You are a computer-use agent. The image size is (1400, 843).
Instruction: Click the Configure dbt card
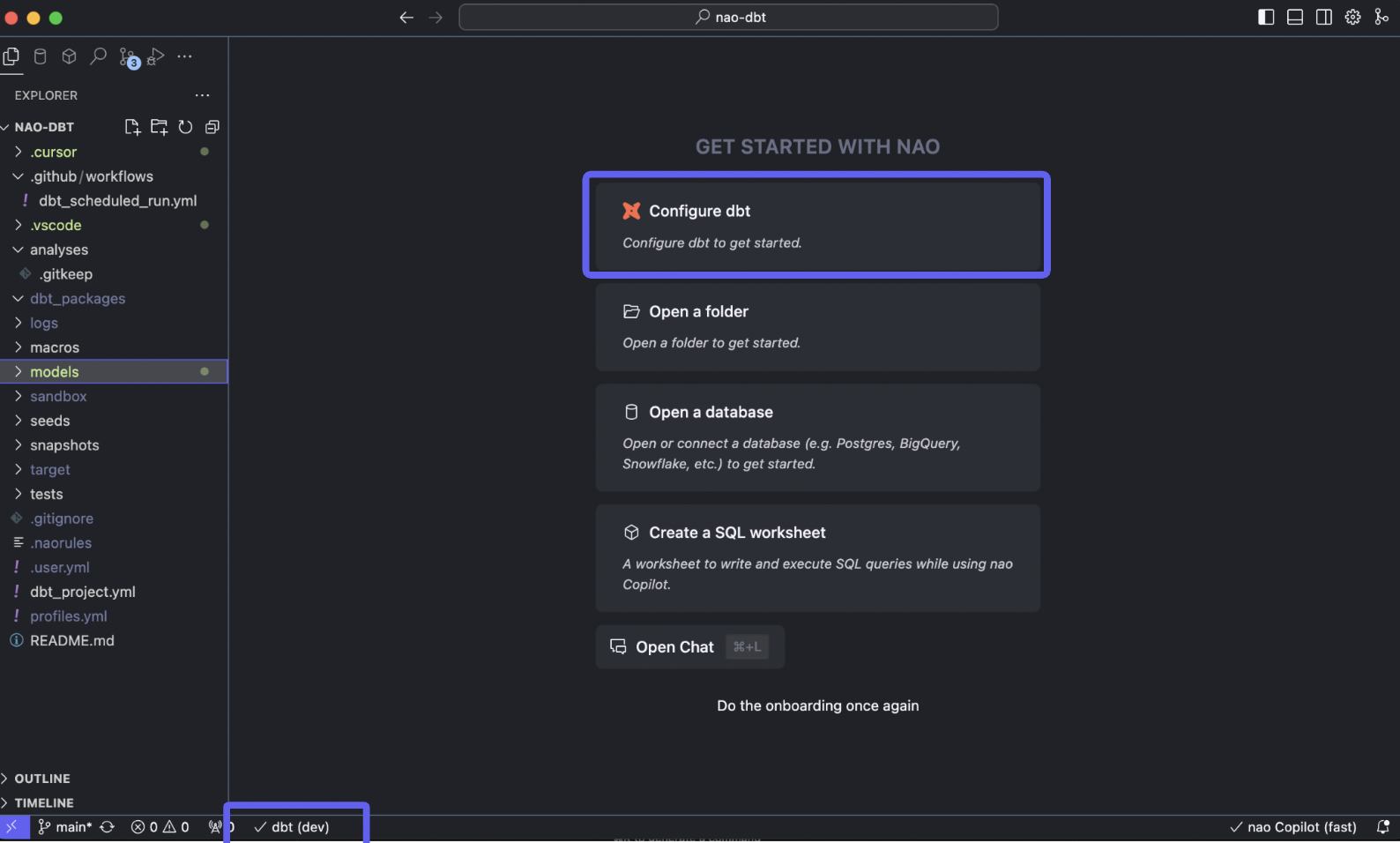(817, 226)
